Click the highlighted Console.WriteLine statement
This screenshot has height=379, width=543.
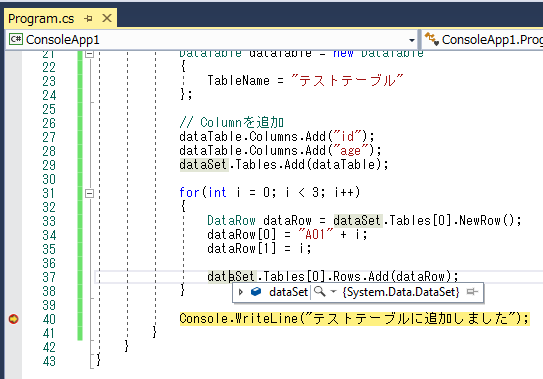[354, 319]
